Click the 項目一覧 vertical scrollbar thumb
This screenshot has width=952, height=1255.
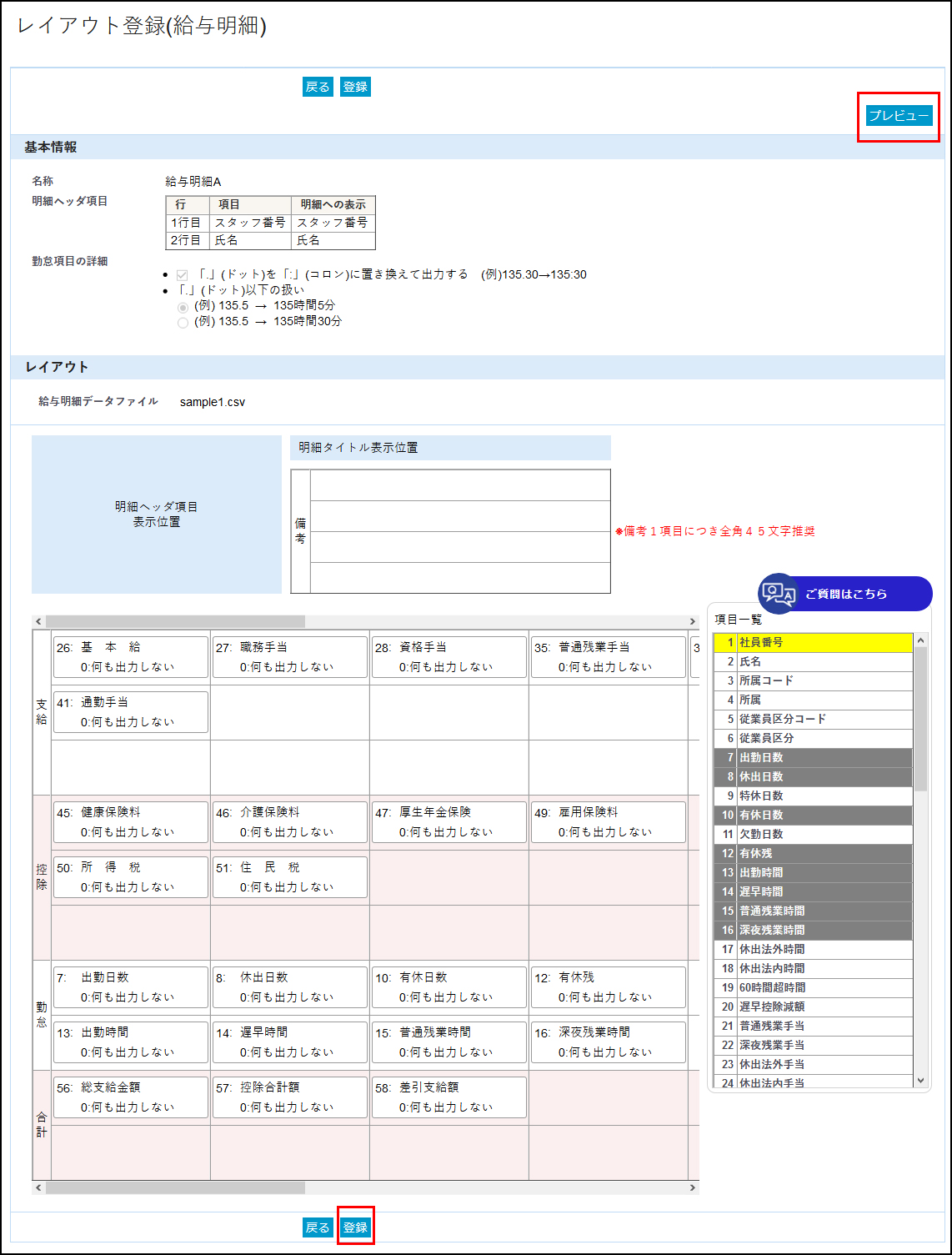pyautogui.click(x=920, y=719)
